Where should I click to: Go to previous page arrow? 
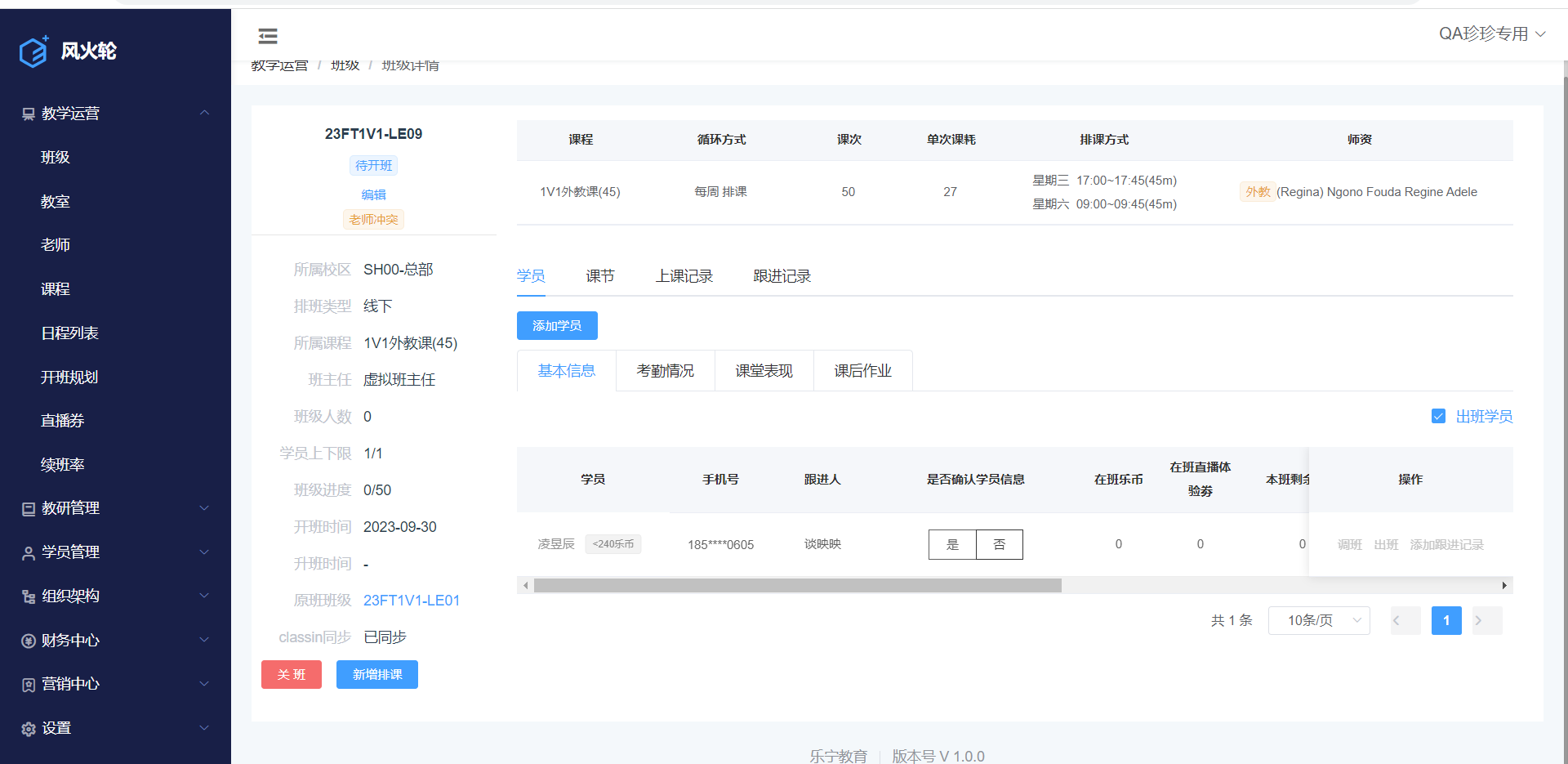pyautogui.click(x=1405, y=621)
